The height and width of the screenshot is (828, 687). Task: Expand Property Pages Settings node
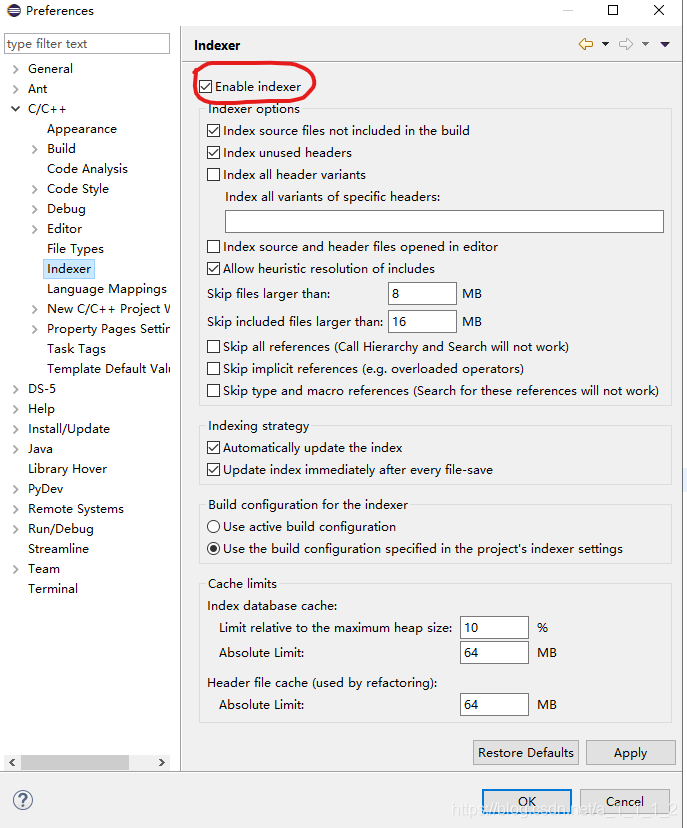click(x=34, y=330)
